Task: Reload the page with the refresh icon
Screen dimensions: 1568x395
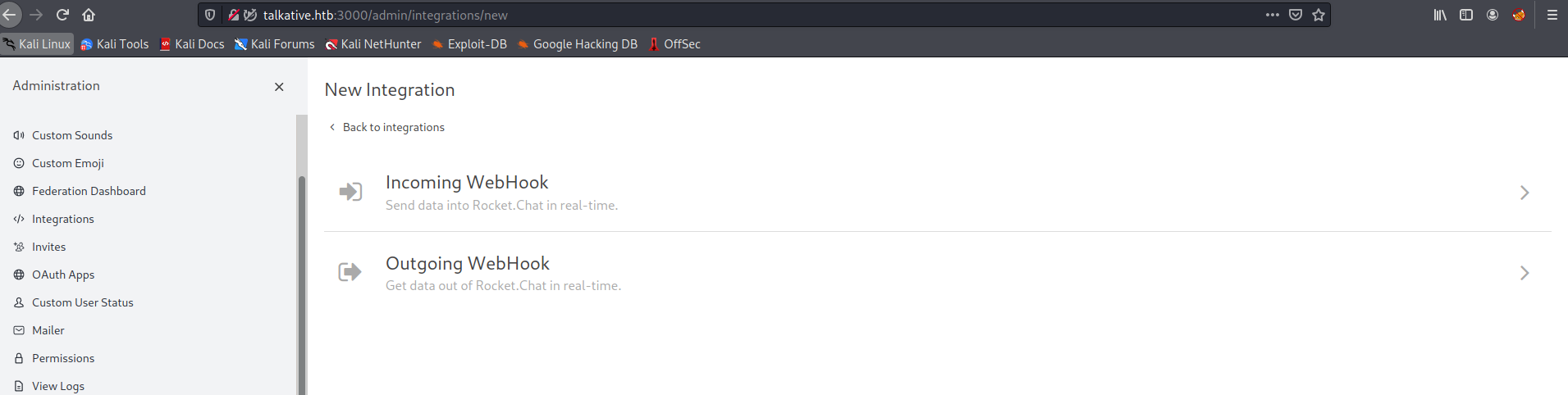Action: pyautogui.click(x=62, y=15)
